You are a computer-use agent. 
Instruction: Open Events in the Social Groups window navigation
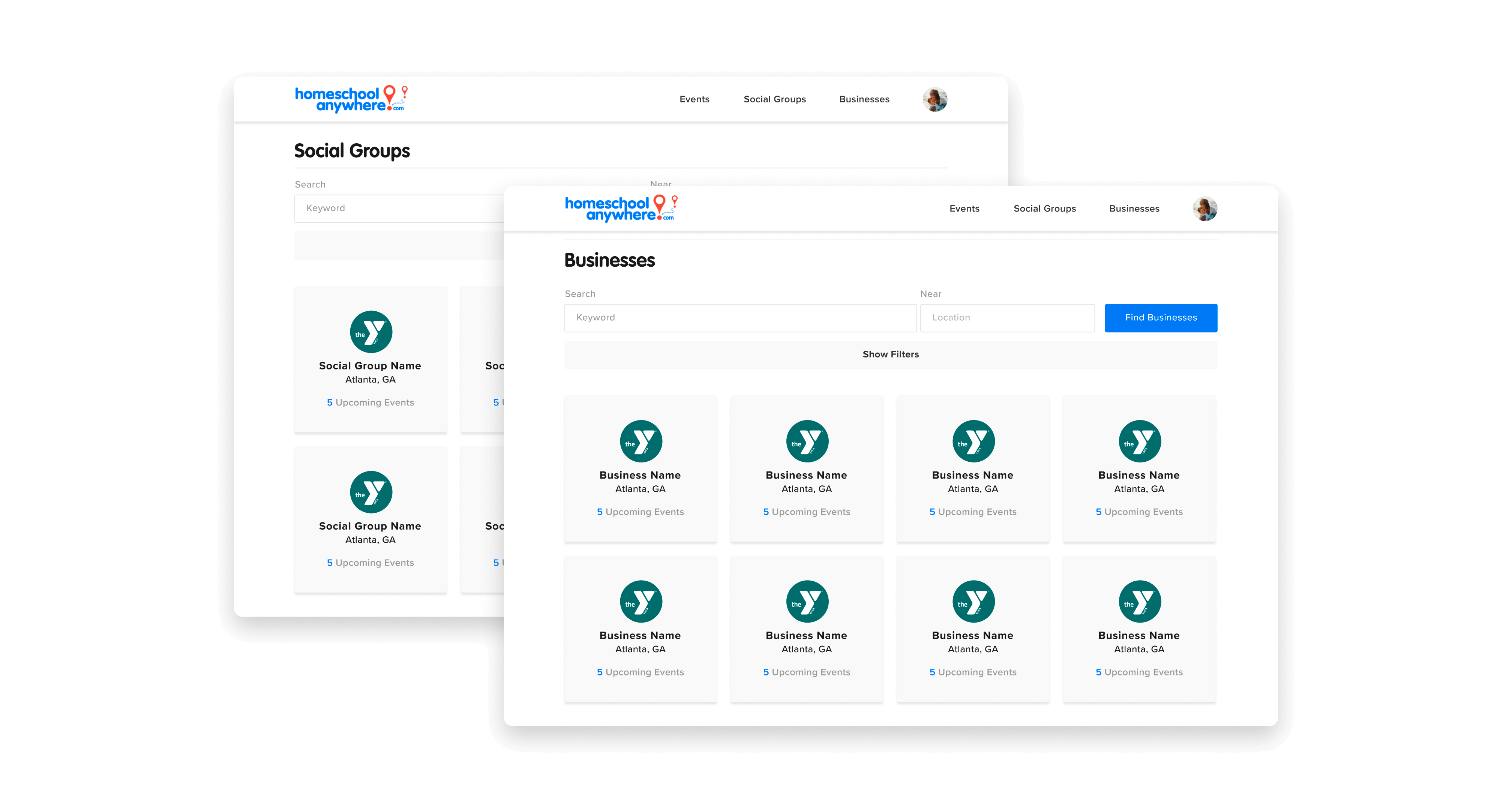[694, 99]
